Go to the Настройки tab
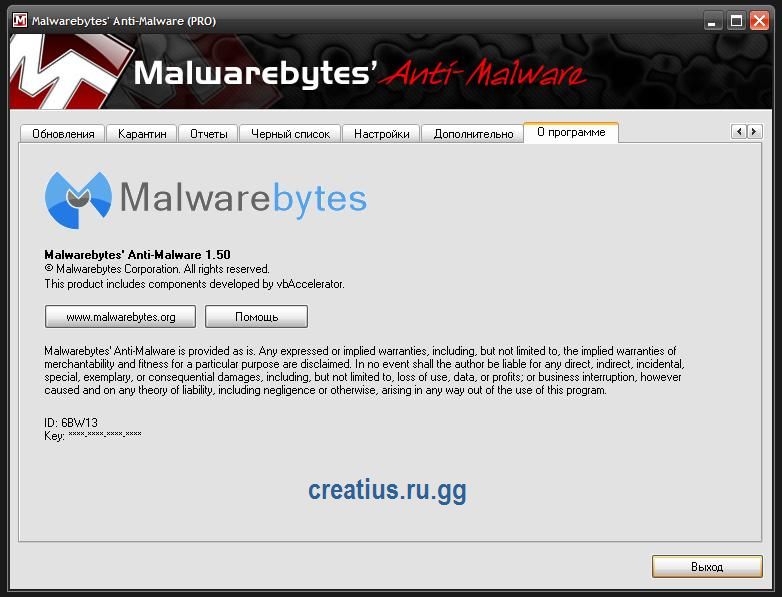The width and height of the screenshot is (782, 597). [x=382, y=134]
